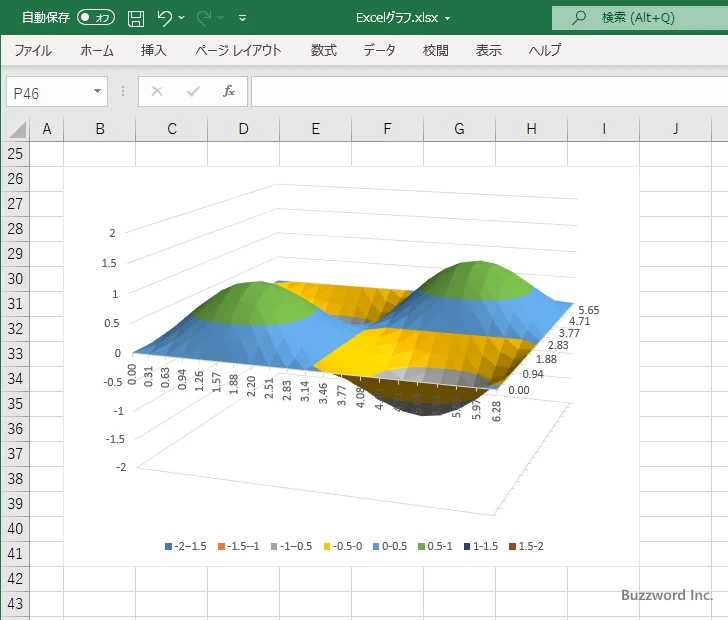728x620 pixels.
Task: Open Customize Quick Access Toolbar dropdown
Action: 242,18
